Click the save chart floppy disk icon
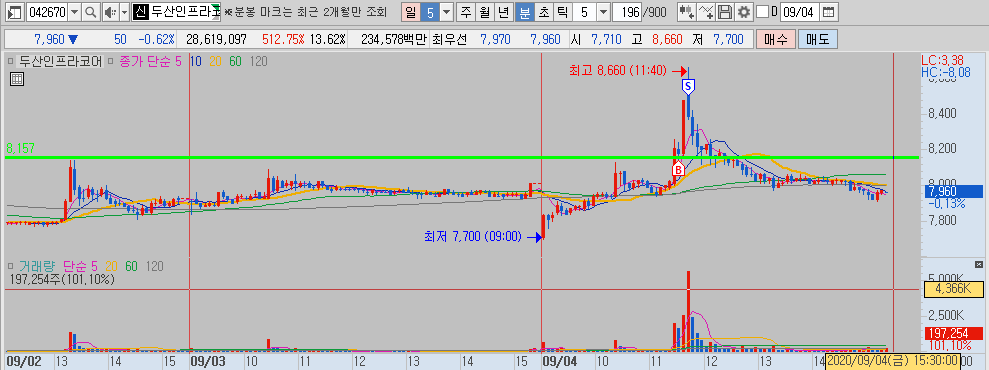Screen dimensions: 989x370 tap(725, 11)
